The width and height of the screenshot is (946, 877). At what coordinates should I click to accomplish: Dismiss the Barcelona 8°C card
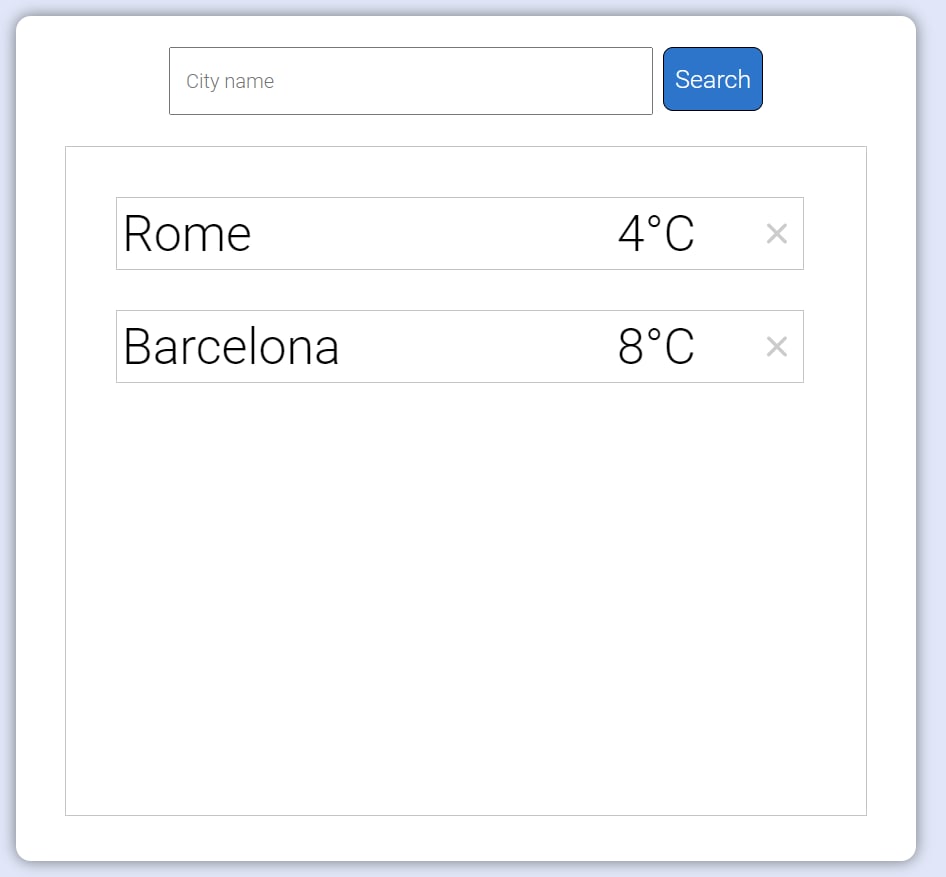point(776,346)
